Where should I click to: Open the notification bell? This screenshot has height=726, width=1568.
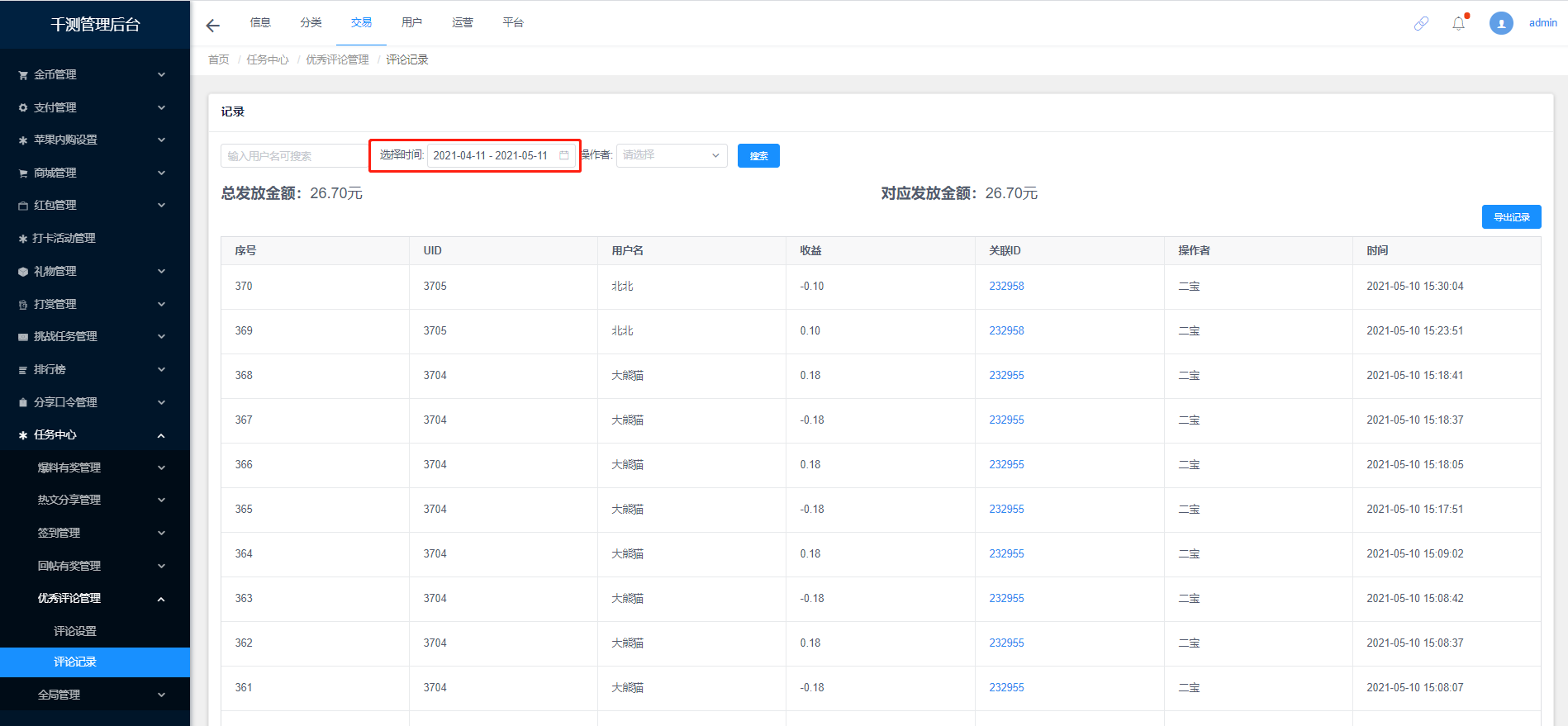[1459, 23]
